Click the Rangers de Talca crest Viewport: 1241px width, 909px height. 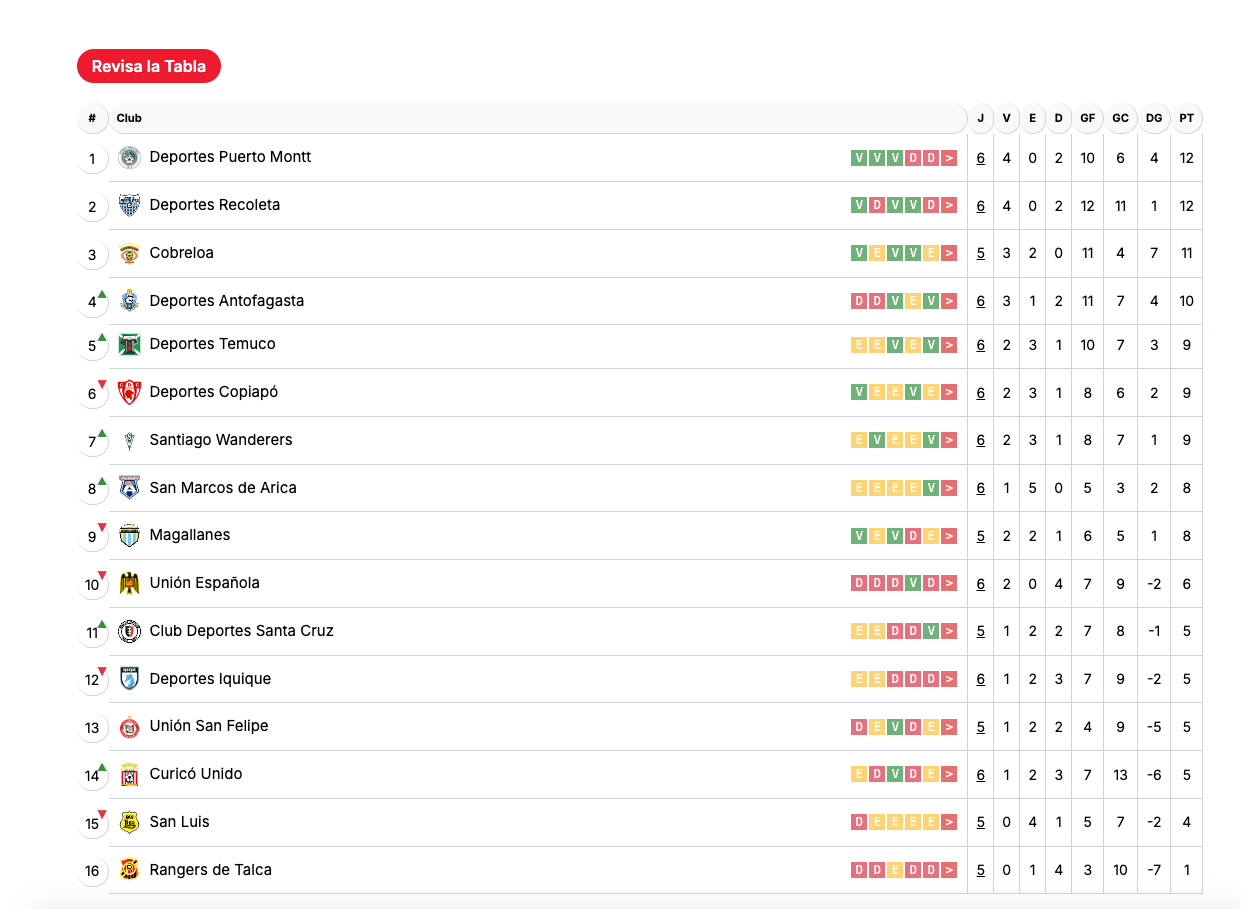[x=129, y=870]
